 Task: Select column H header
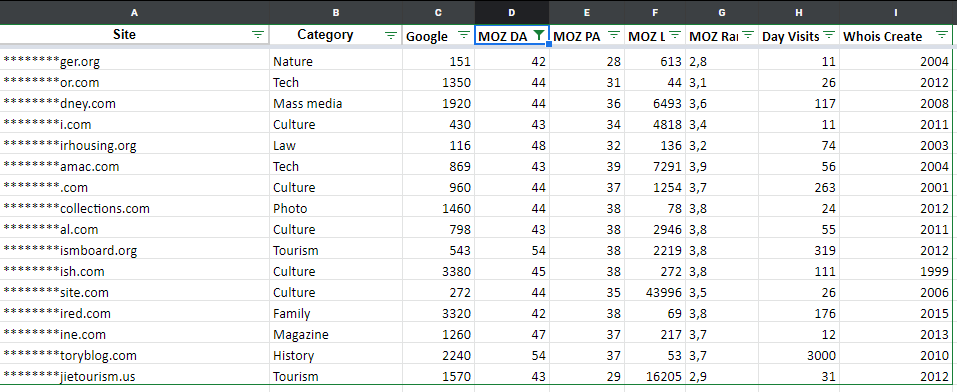pos(799,12)
